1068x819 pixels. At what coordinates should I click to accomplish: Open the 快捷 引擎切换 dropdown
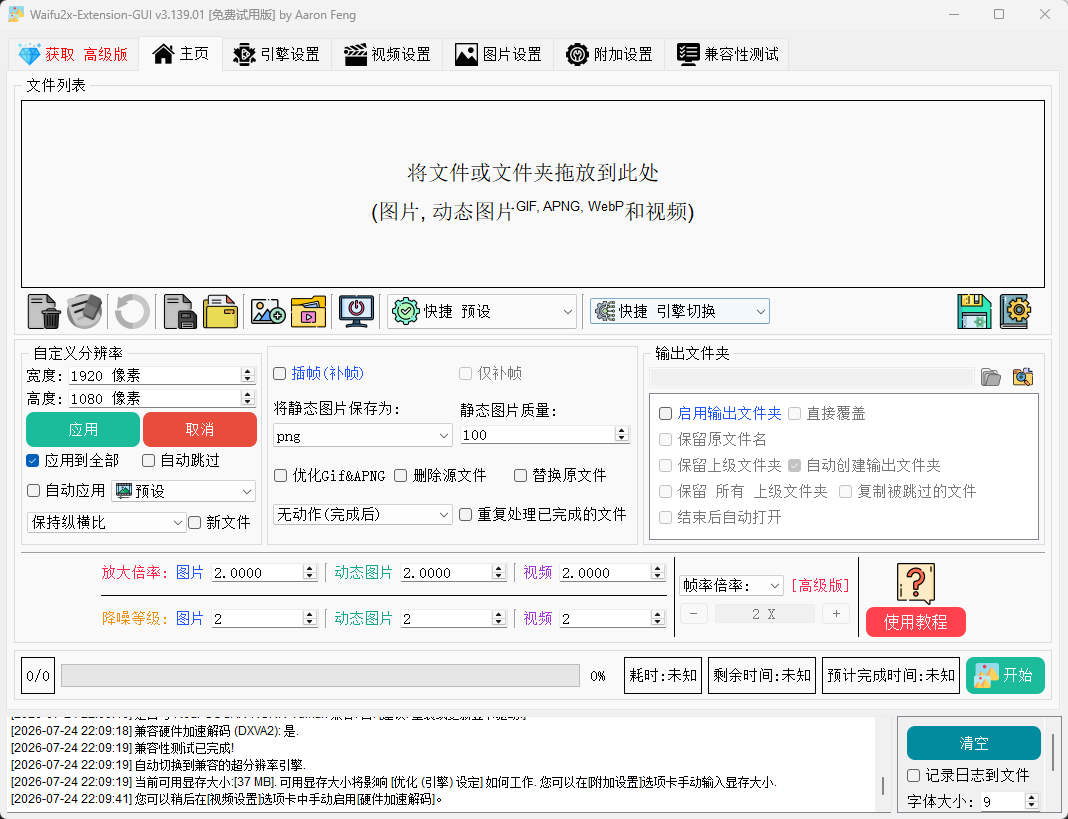point(680,311)
